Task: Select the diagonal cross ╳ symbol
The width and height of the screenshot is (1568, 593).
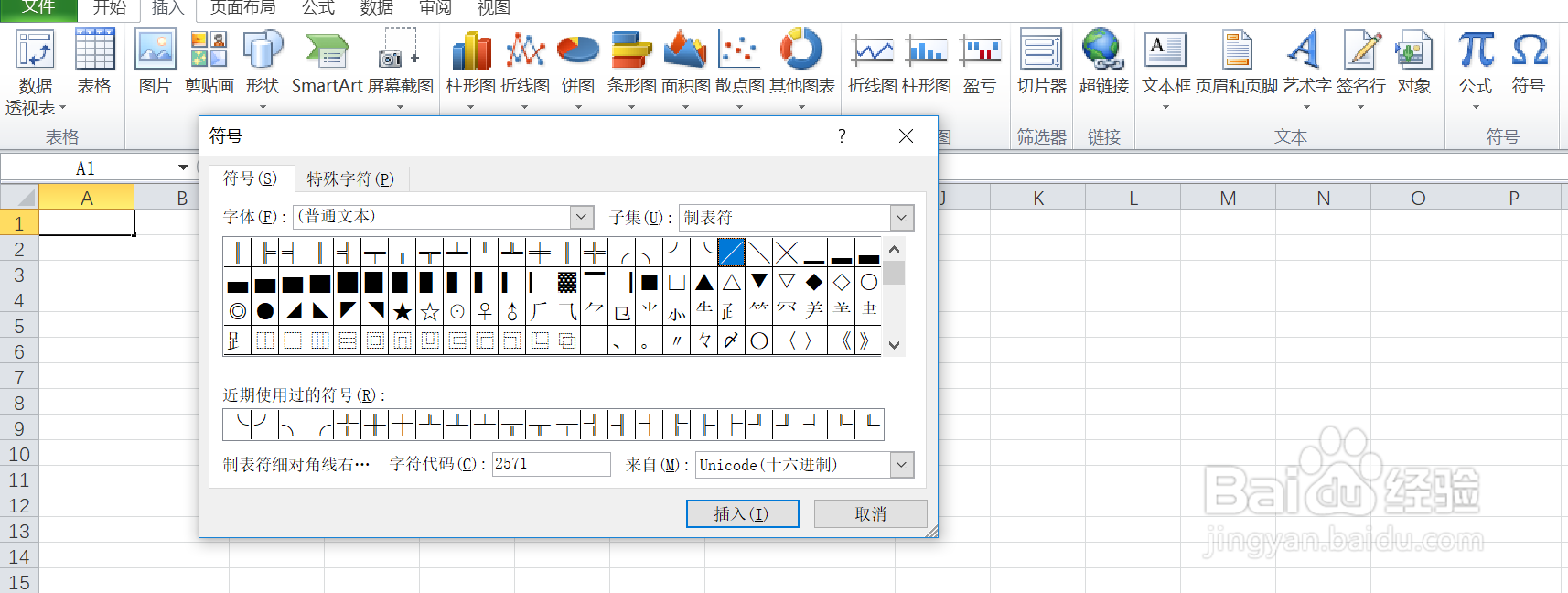Action: point(787,252)
